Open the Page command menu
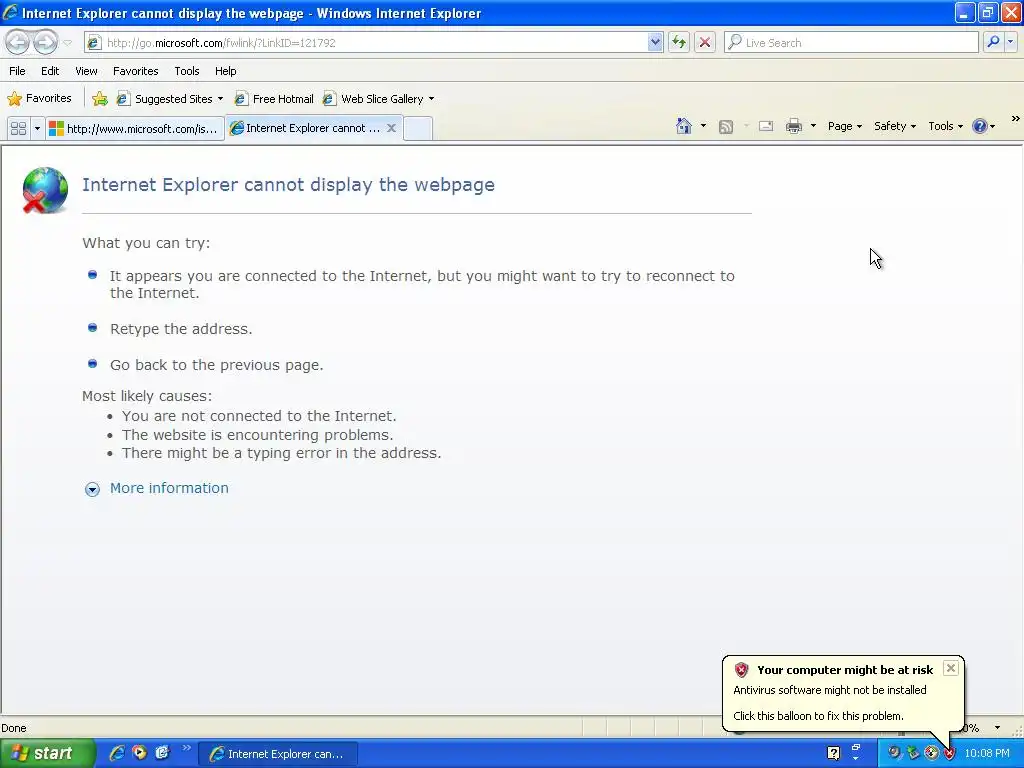The image size is (1024, 768). 844,126
